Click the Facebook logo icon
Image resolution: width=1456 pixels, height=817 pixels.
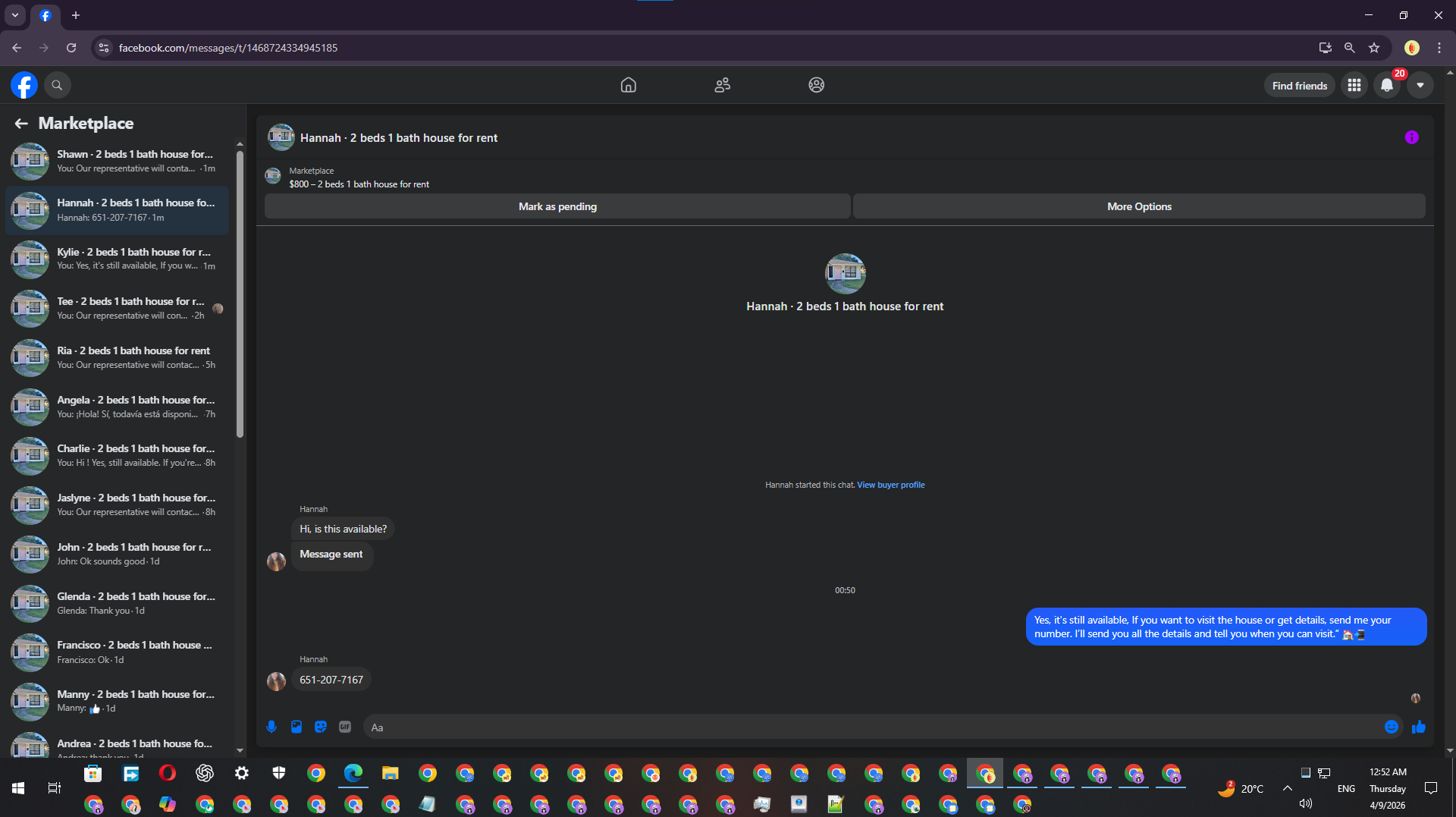pyautogui.click(x=24, y=85)
